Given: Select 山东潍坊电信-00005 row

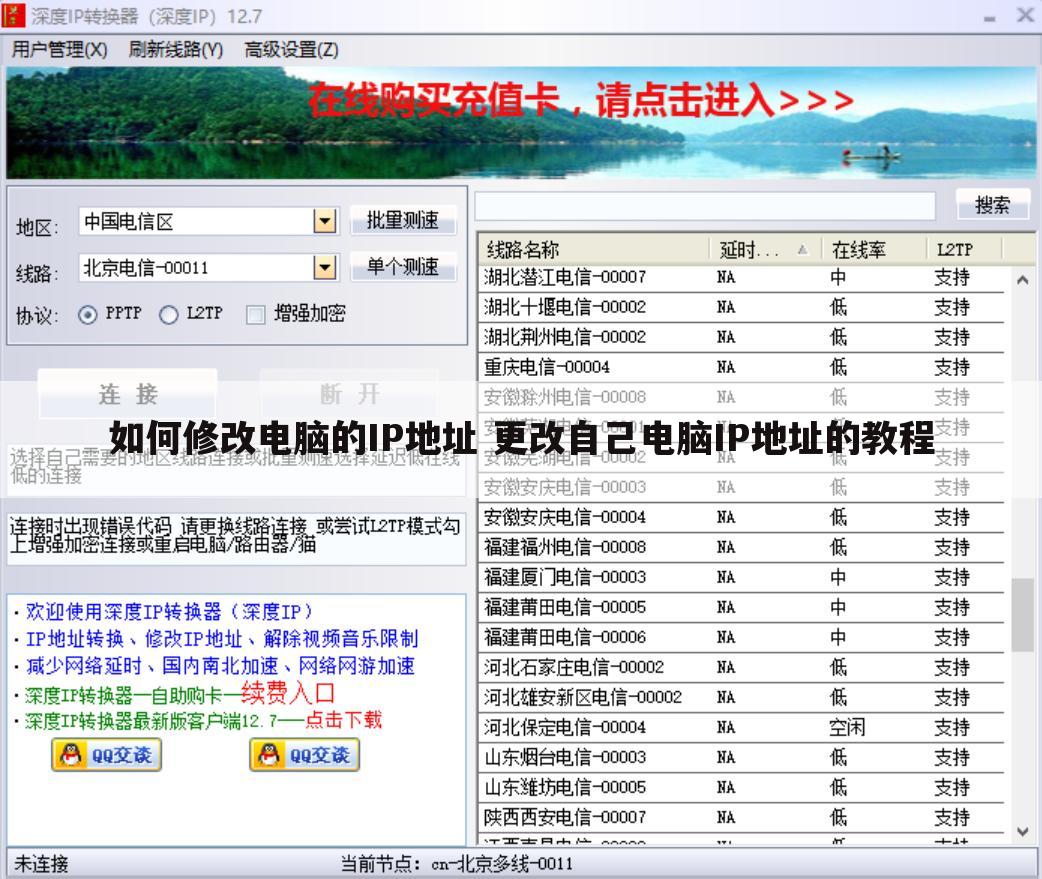Looking at the screenshot, I should click(741, 787).
